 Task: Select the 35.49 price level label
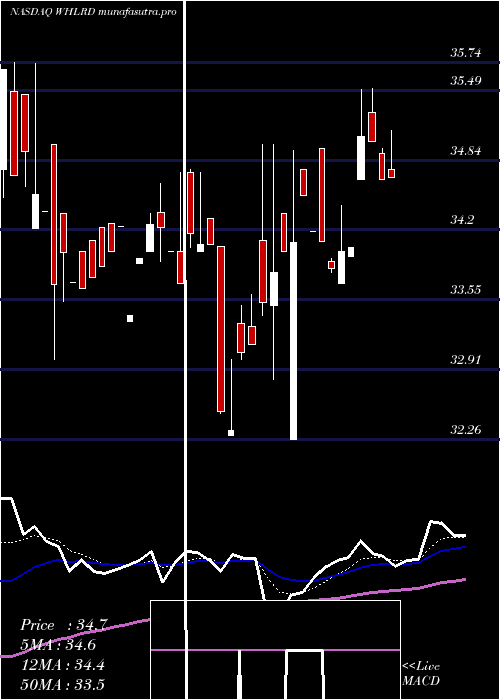466,81
